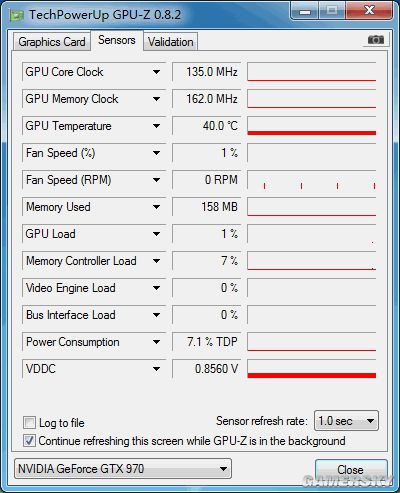Select the NVIDIA GeForce GTX 970 device dropdown
Viewport: 400px width, 493px height.
tap(123, 469)
